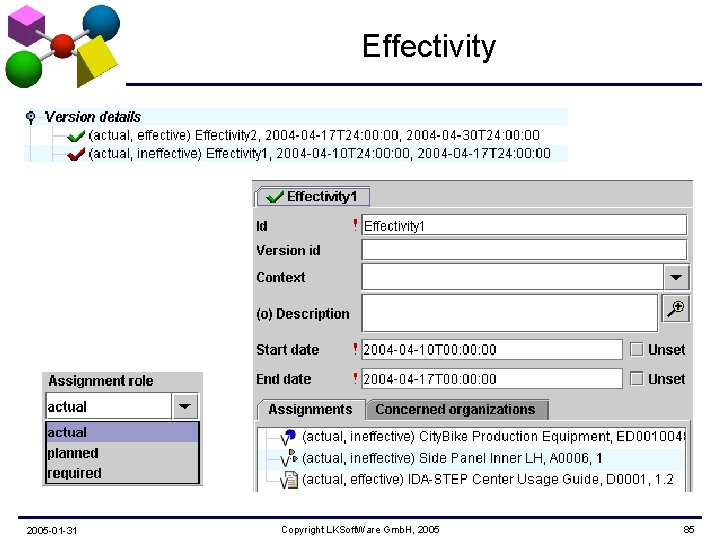Select the IDA-STEP Center Usage Guide assignment

coord(488,480)
